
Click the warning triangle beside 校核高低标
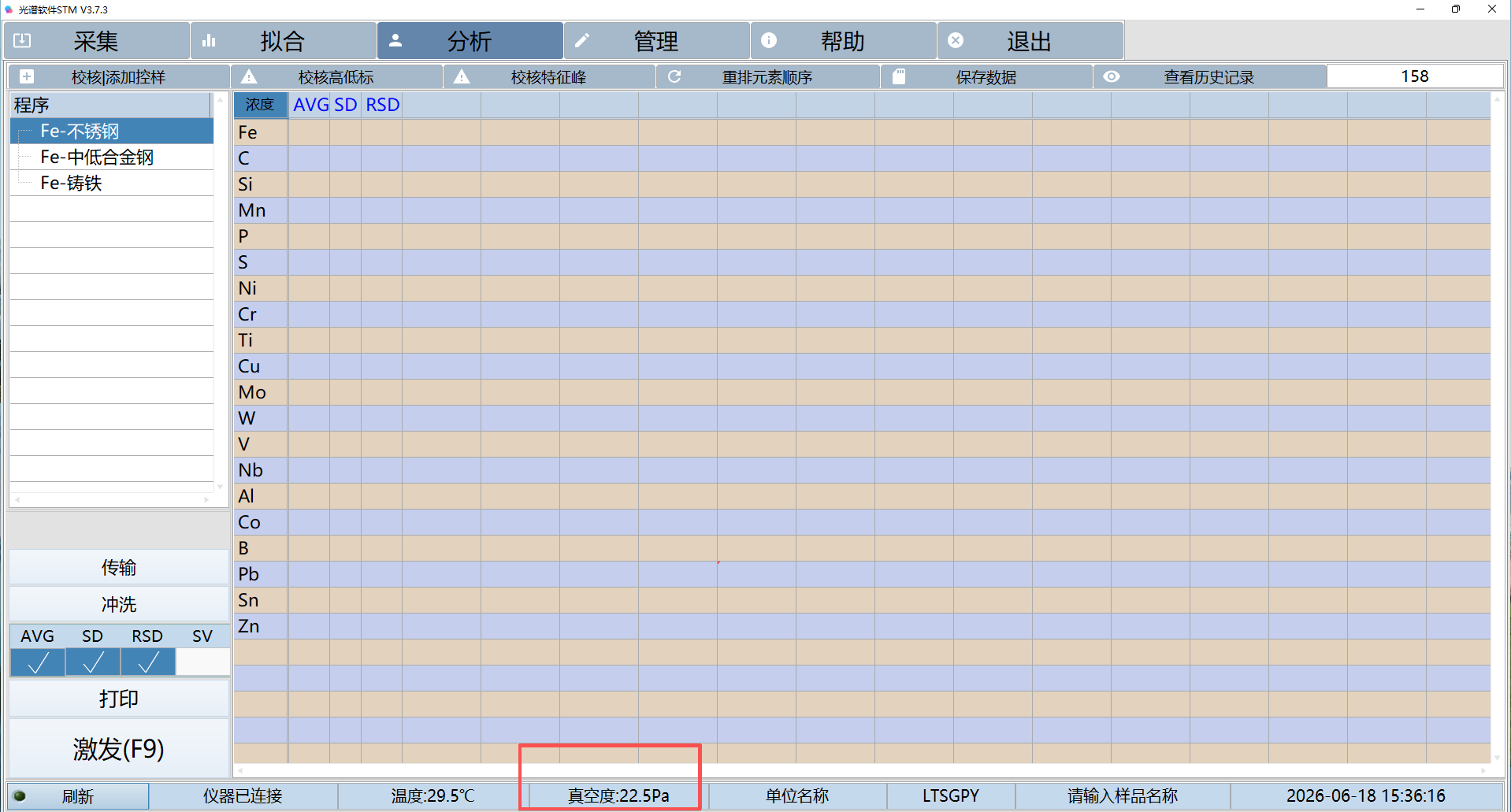[x=249, y=76]
